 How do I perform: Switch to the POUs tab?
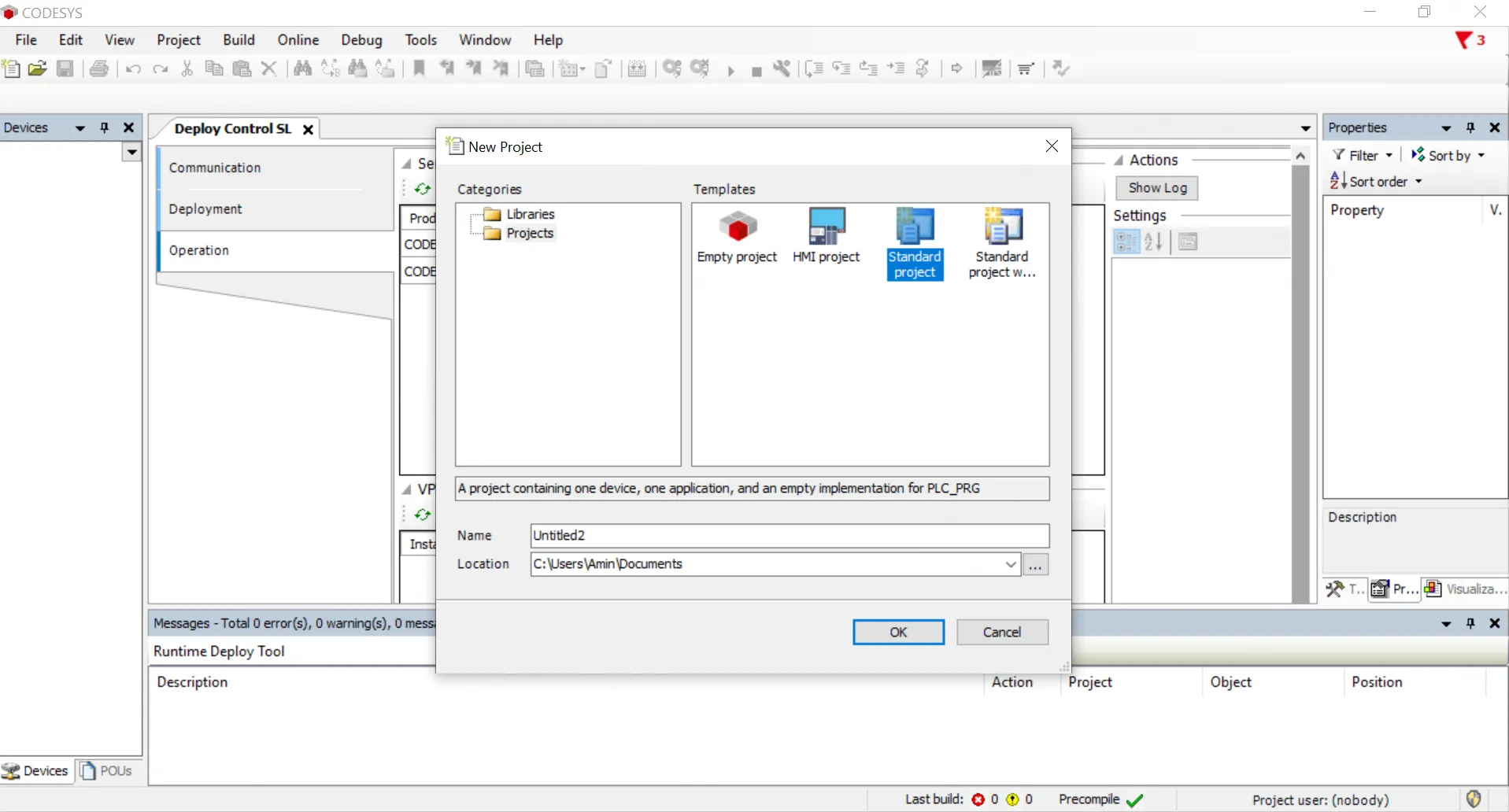[x=107, y=770]
